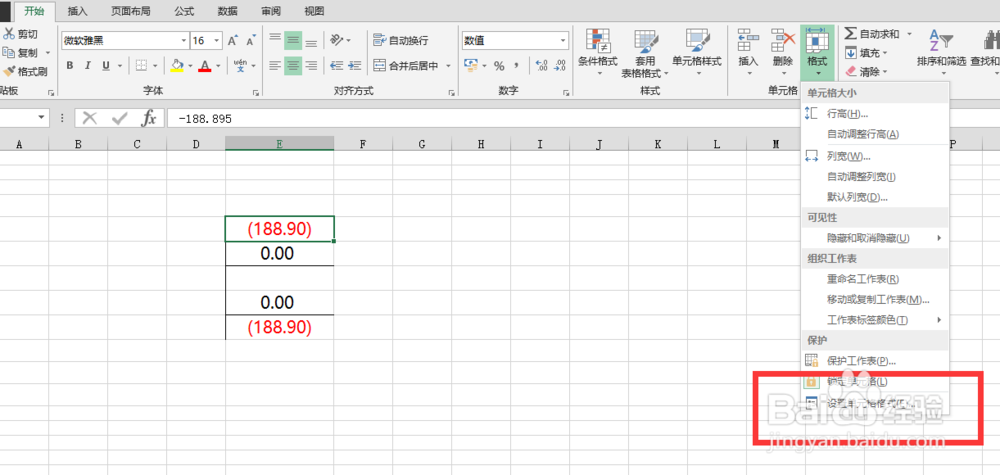
Task: Click the formula bar confirm checkmark
Action: 119,118
